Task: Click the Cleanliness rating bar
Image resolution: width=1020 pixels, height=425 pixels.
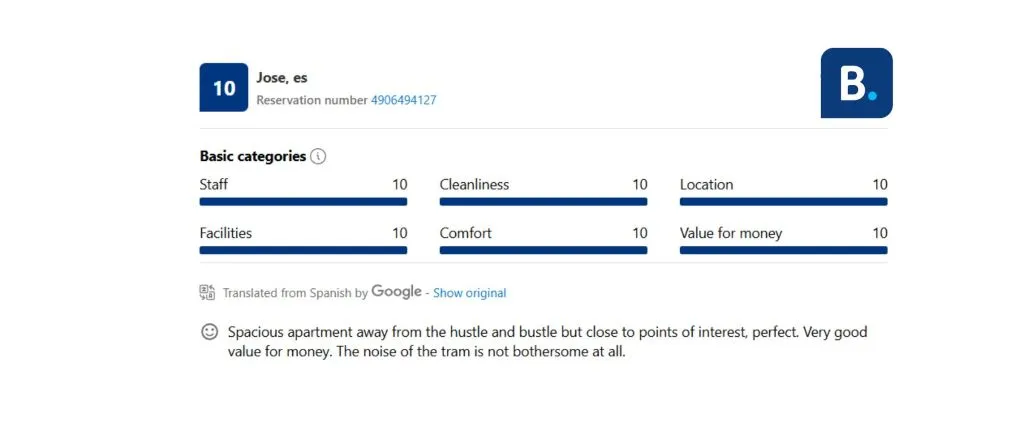Action: 543,202
